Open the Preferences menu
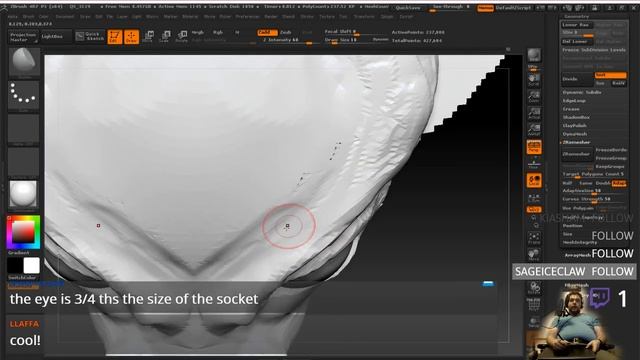The height and width of the screenshot is (360, 640). click(x=248, y=16)
